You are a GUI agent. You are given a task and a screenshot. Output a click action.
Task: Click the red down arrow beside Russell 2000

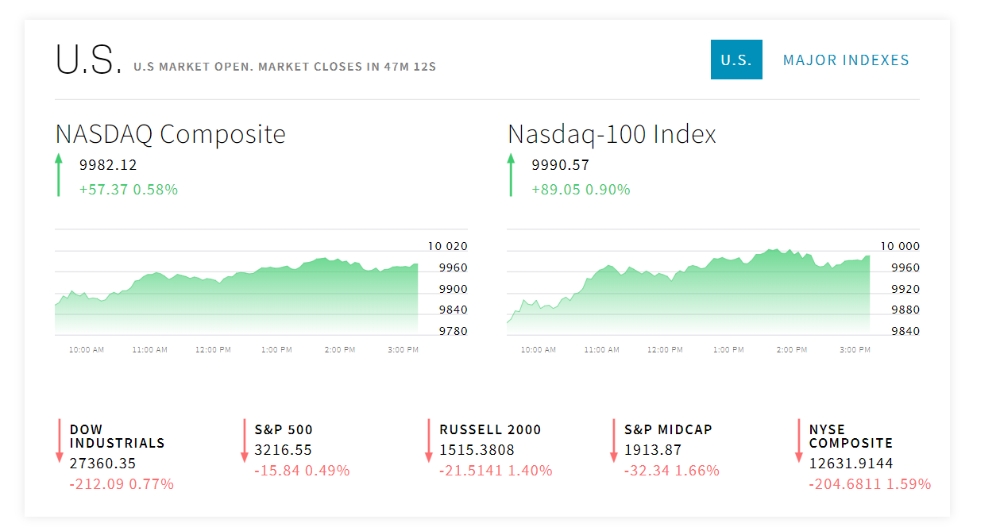click(x=429, y=441)
